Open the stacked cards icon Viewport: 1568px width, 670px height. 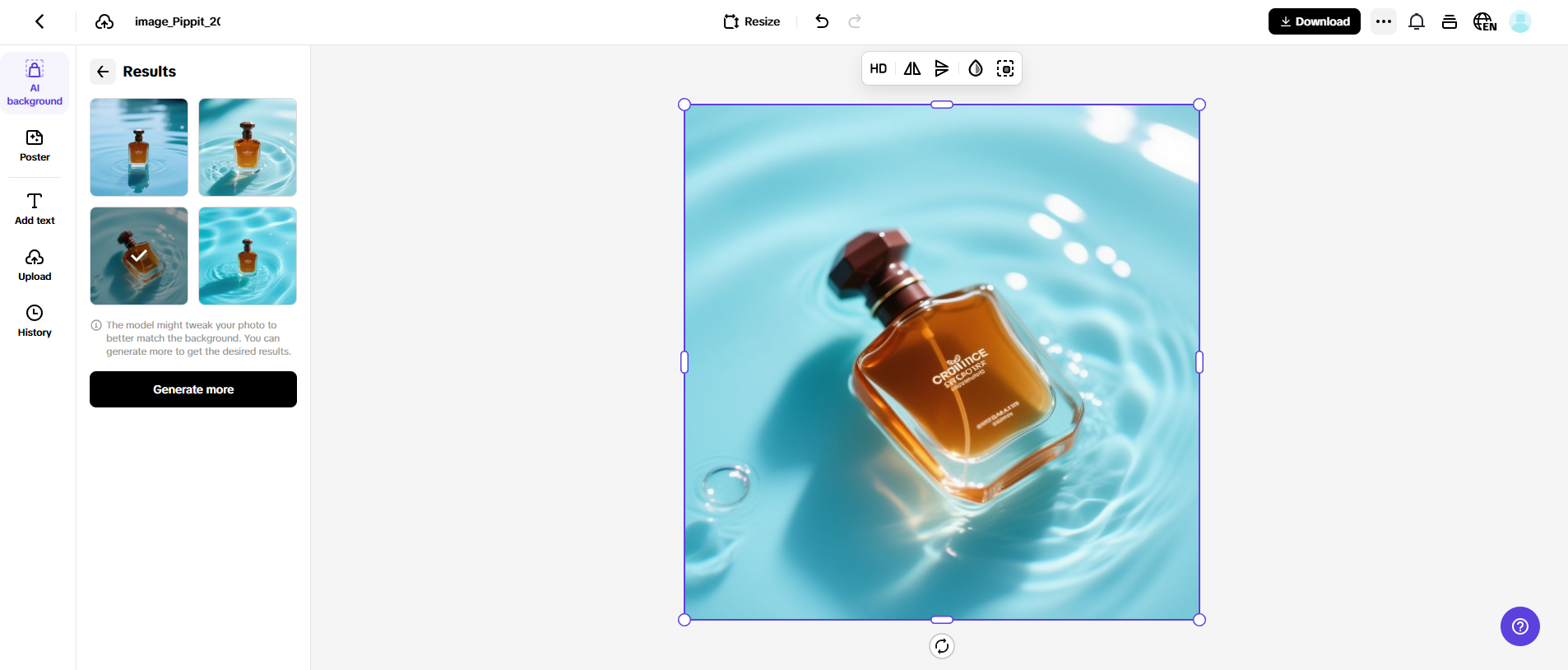[1450, 21]
